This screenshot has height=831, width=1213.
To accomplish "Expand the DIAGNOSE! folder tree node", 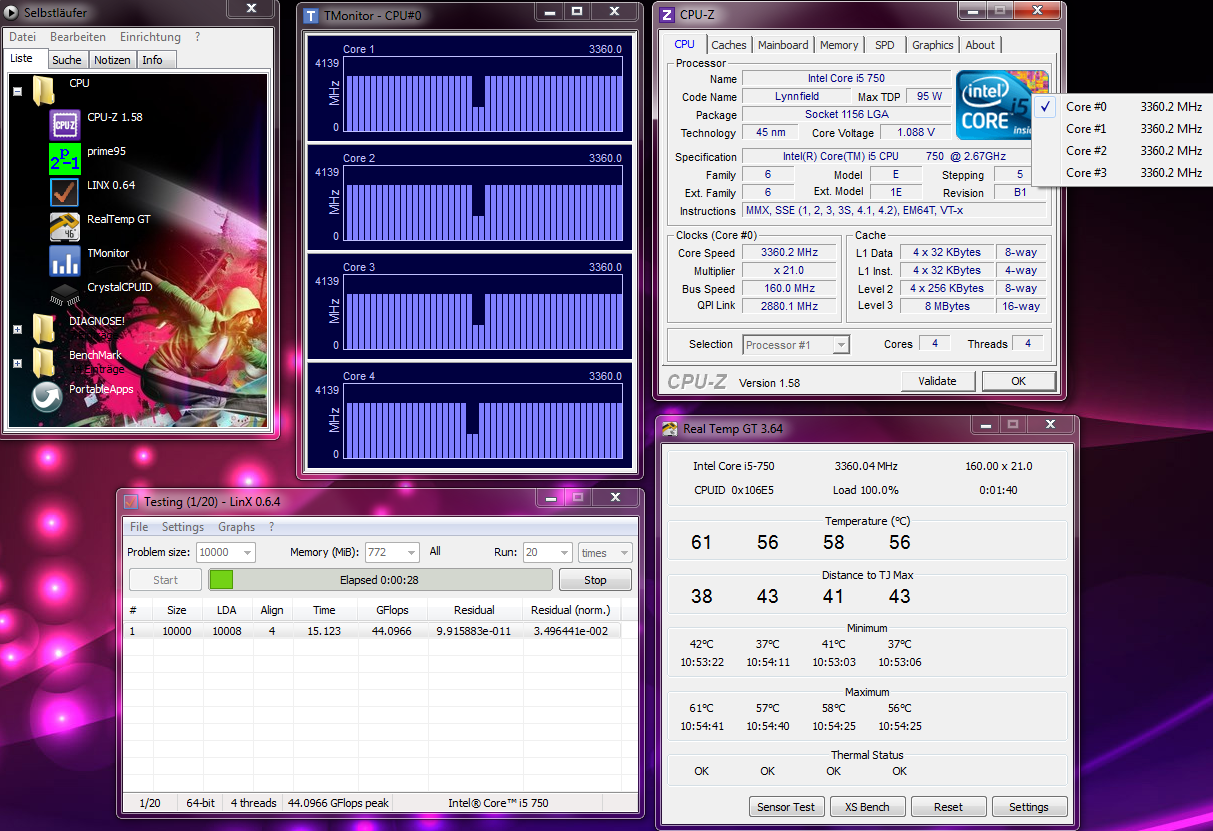I will point(17,328).
